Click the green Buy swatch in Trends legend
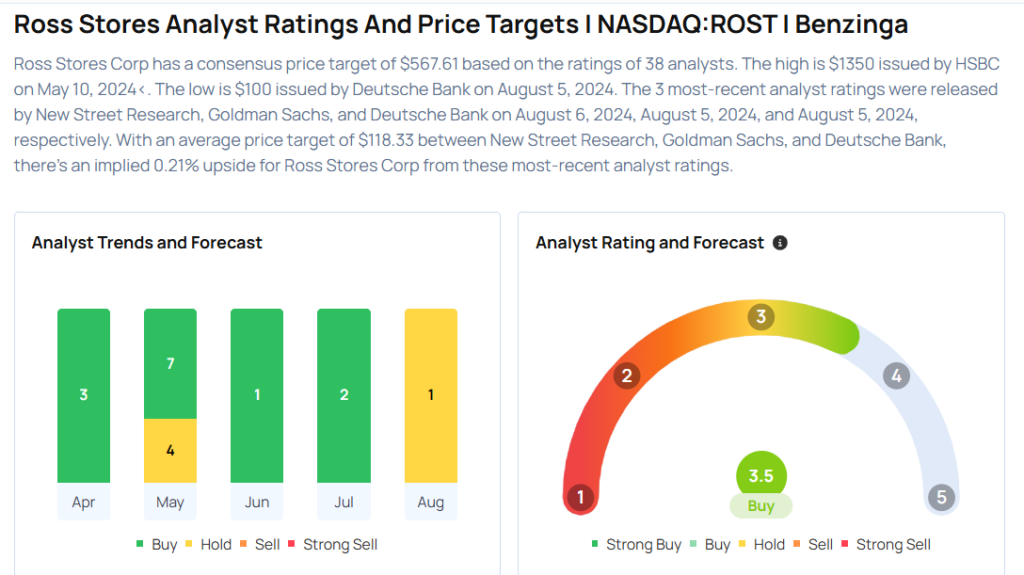 click(x=140, y=545)
